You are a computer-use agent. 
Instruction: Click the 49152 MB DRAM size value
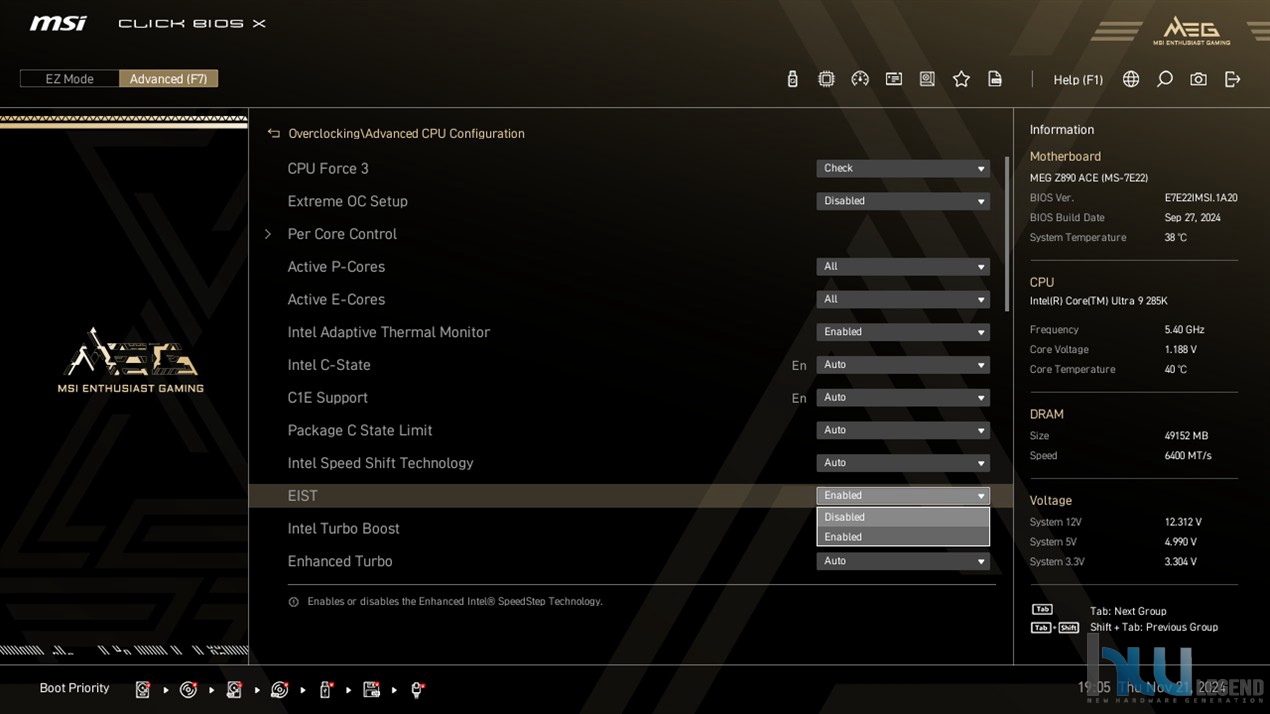coord(1186,436)
